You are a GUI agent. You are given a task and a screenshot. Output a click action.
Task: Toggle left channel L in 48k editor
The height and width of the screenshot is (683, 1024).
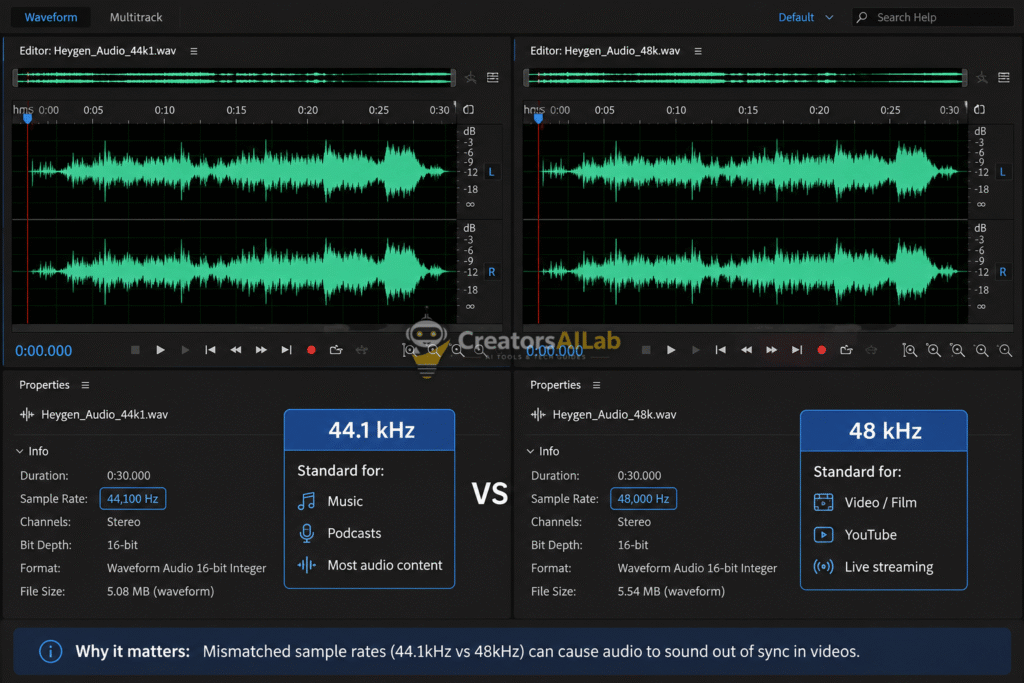[x=1002, y=172]
